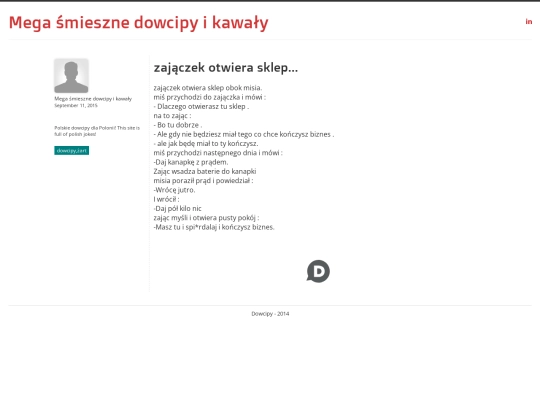Click the LinkedIn 'in' icon
This screenshot has height=405, width=540.
click(529, 22)
